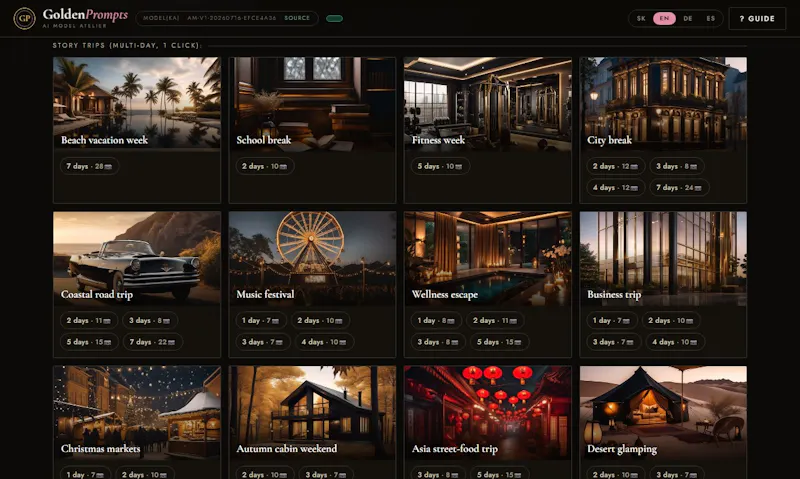This screenshot has height=479, width=800.
Task: Choose Christmas markets 1 day · 7
Action: coord(85,474)
